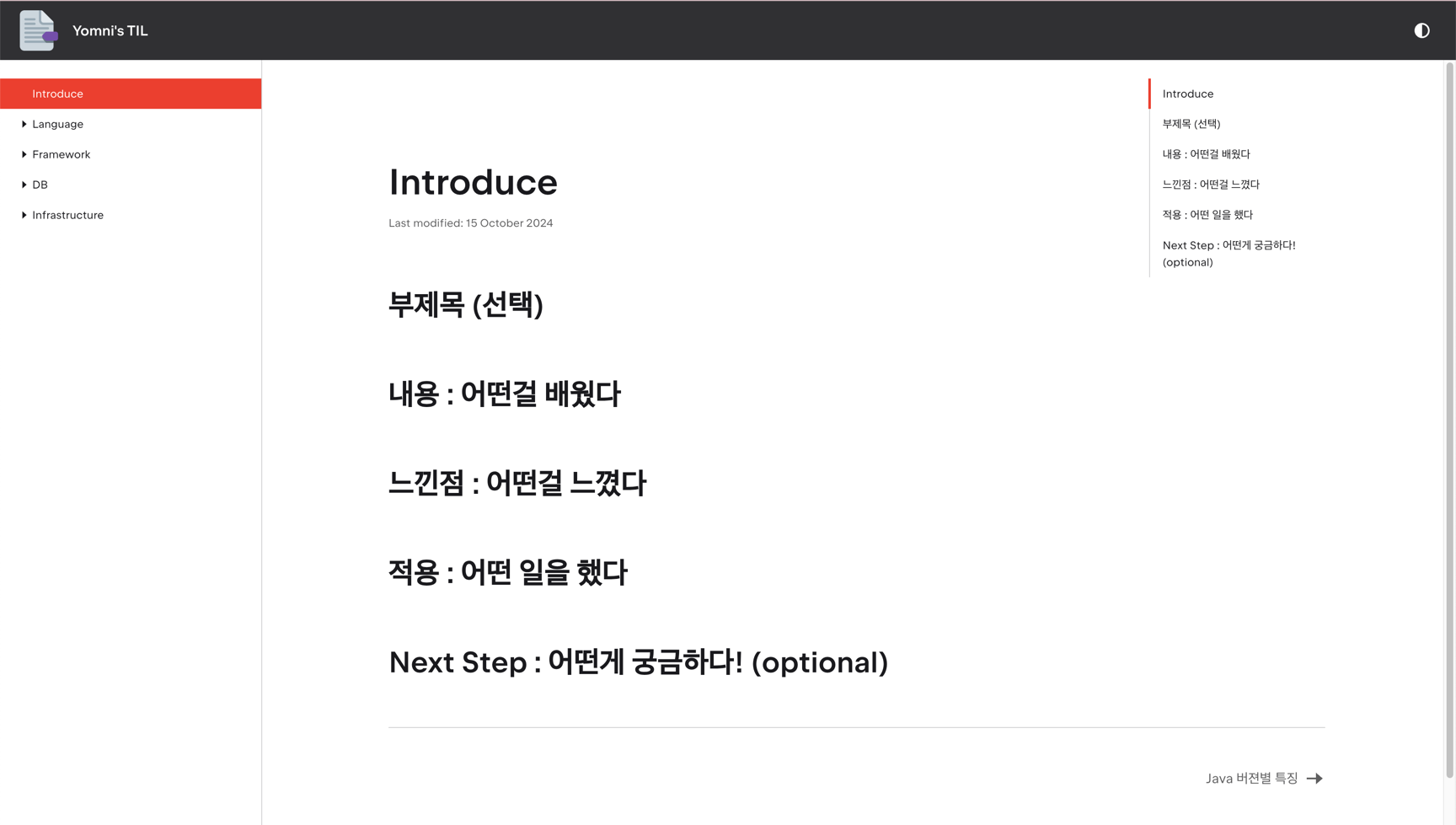The image size is (1456, 825).
Task: Expand the DB section arrow
Action: pos(24,185)
